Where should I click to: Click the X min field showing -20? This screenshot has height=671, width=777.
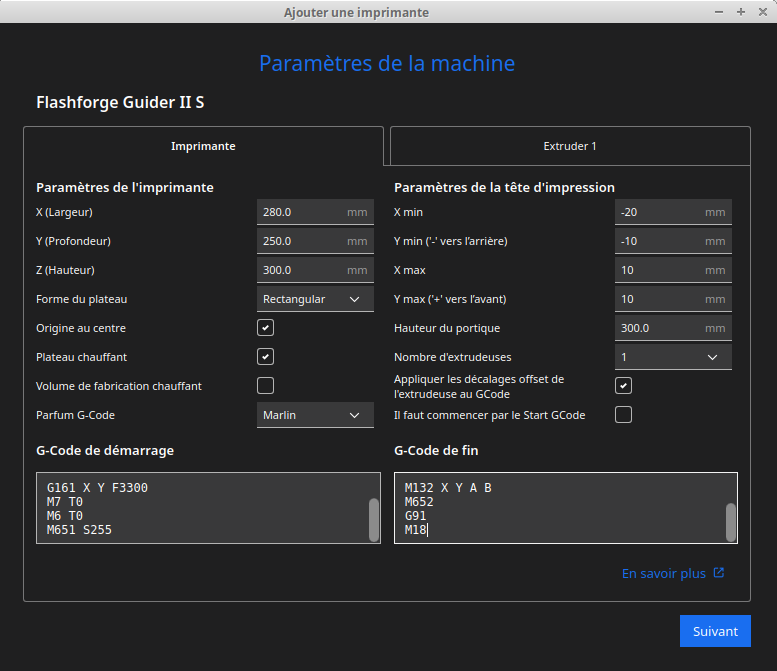(x=673, y=212)
